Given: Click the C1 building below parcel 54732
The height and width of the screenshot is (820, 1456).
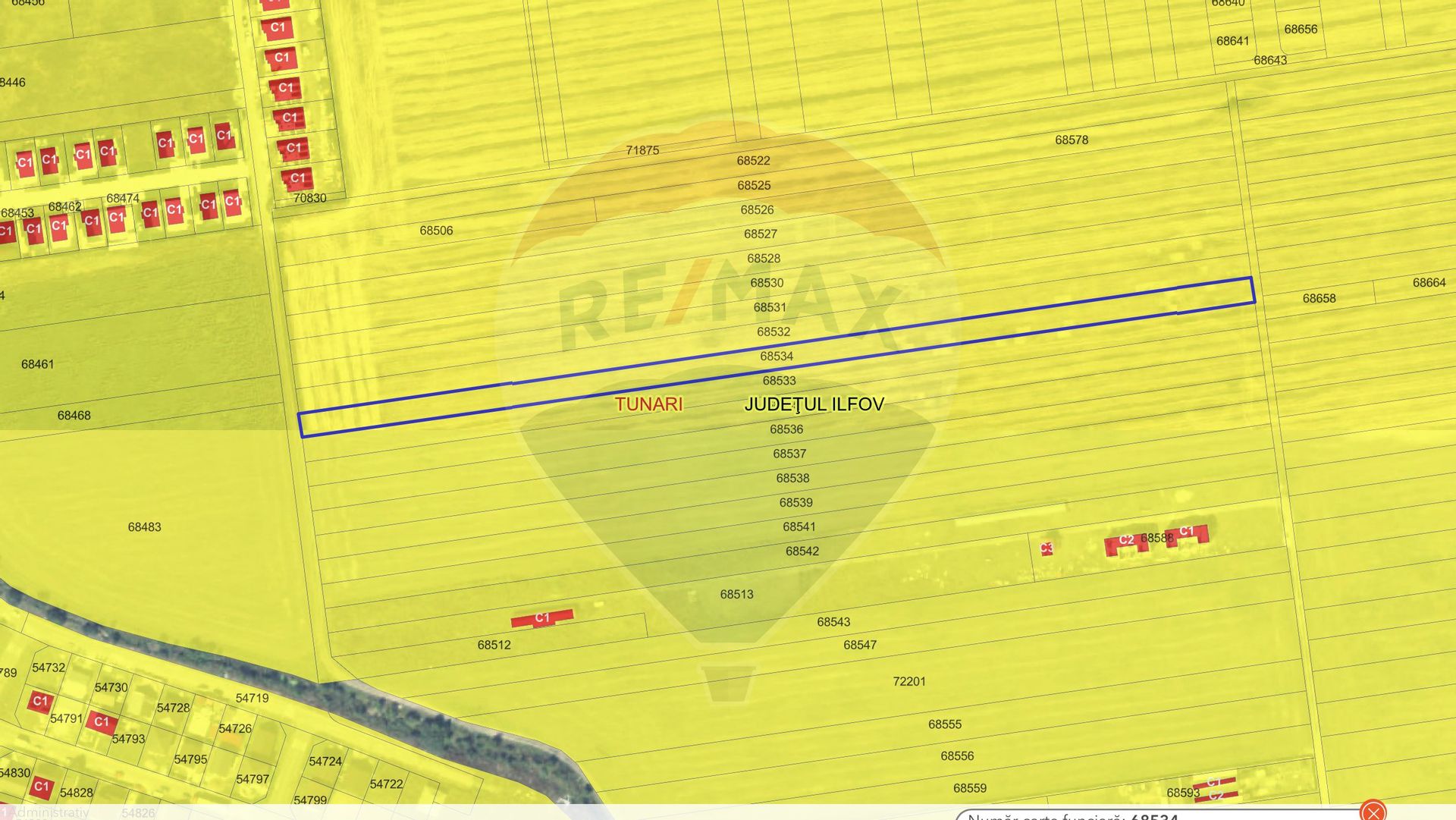Looking at the screenshot, I should click(x=40, y=701).
